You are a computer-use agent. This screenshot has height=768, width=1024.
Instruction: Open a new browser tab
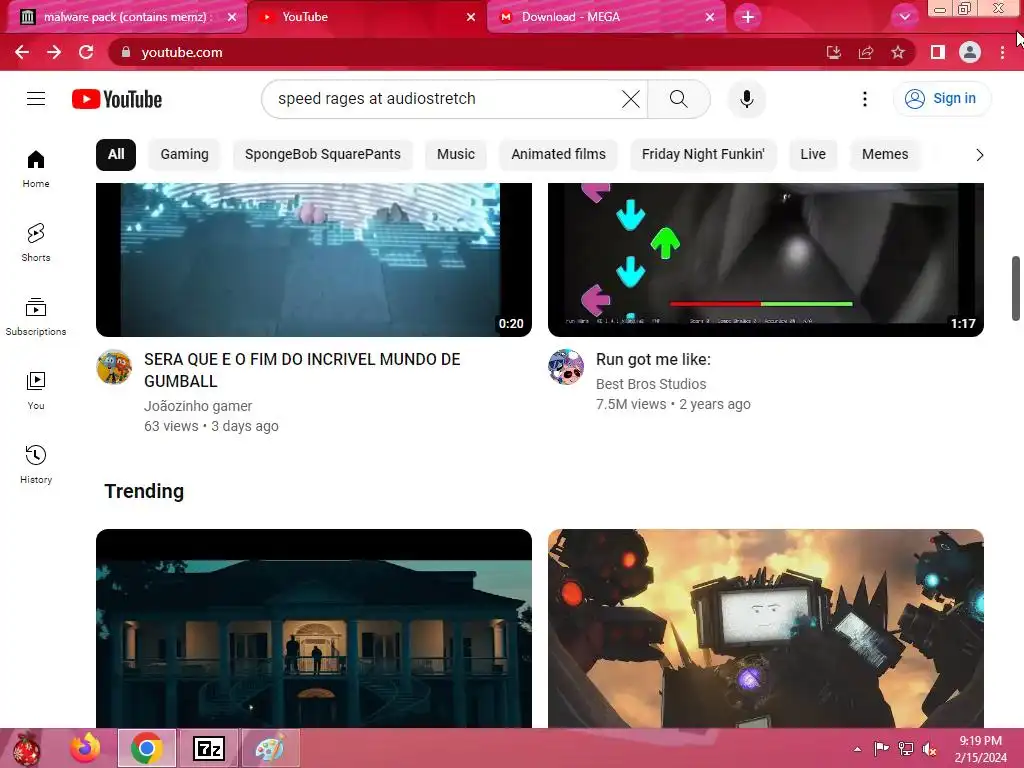[x=748, y=17]
